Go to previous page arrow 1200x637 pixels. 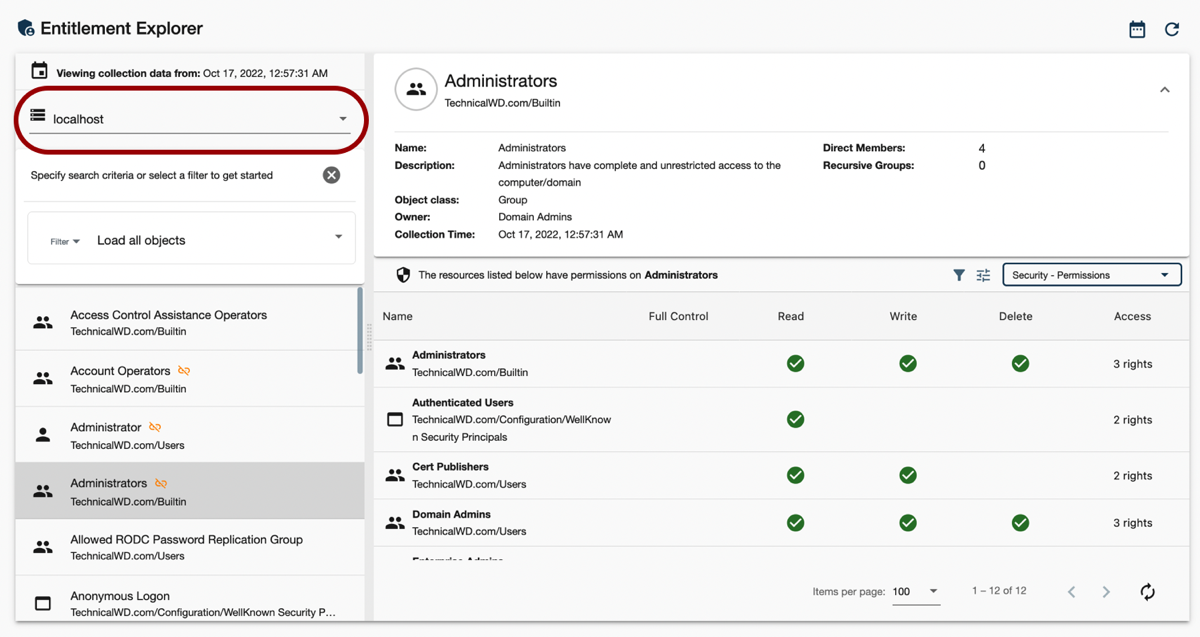point(1071,592)
